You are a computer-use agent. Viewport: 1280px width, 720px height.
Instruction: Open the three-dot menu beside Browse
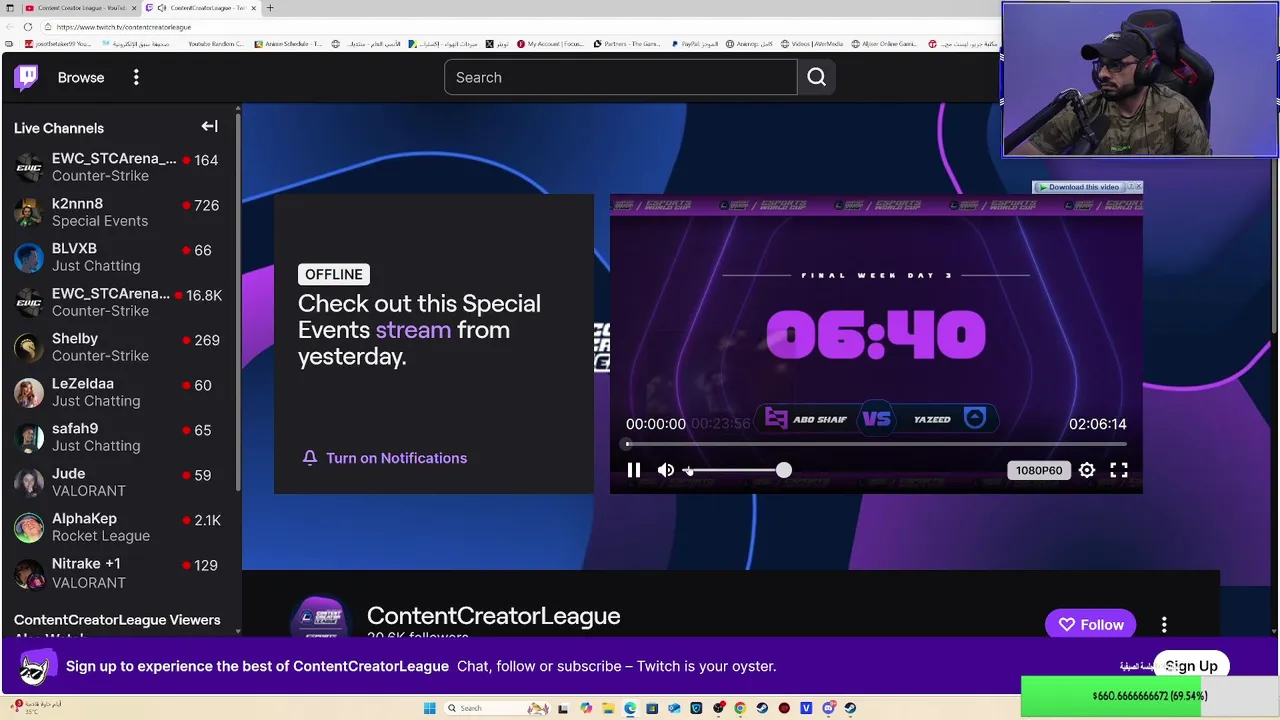pos(136,77)
